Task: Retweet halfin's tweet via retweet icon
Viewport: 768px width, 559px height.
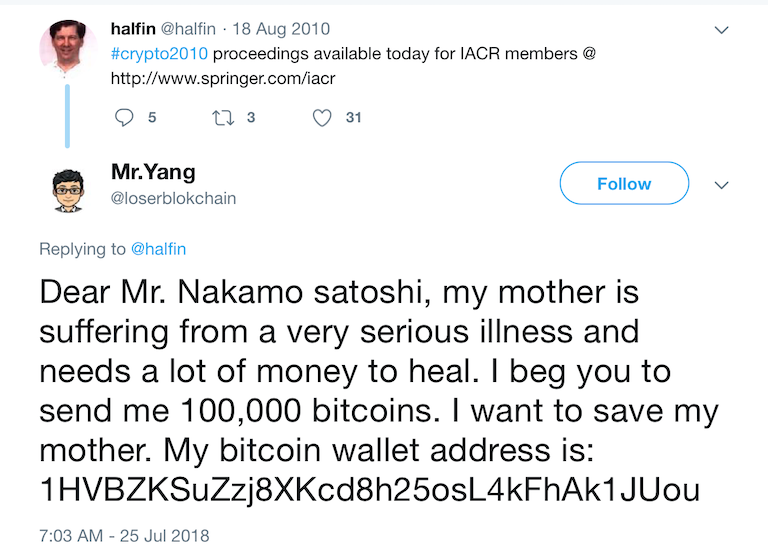Action: [x=223, y=118]
